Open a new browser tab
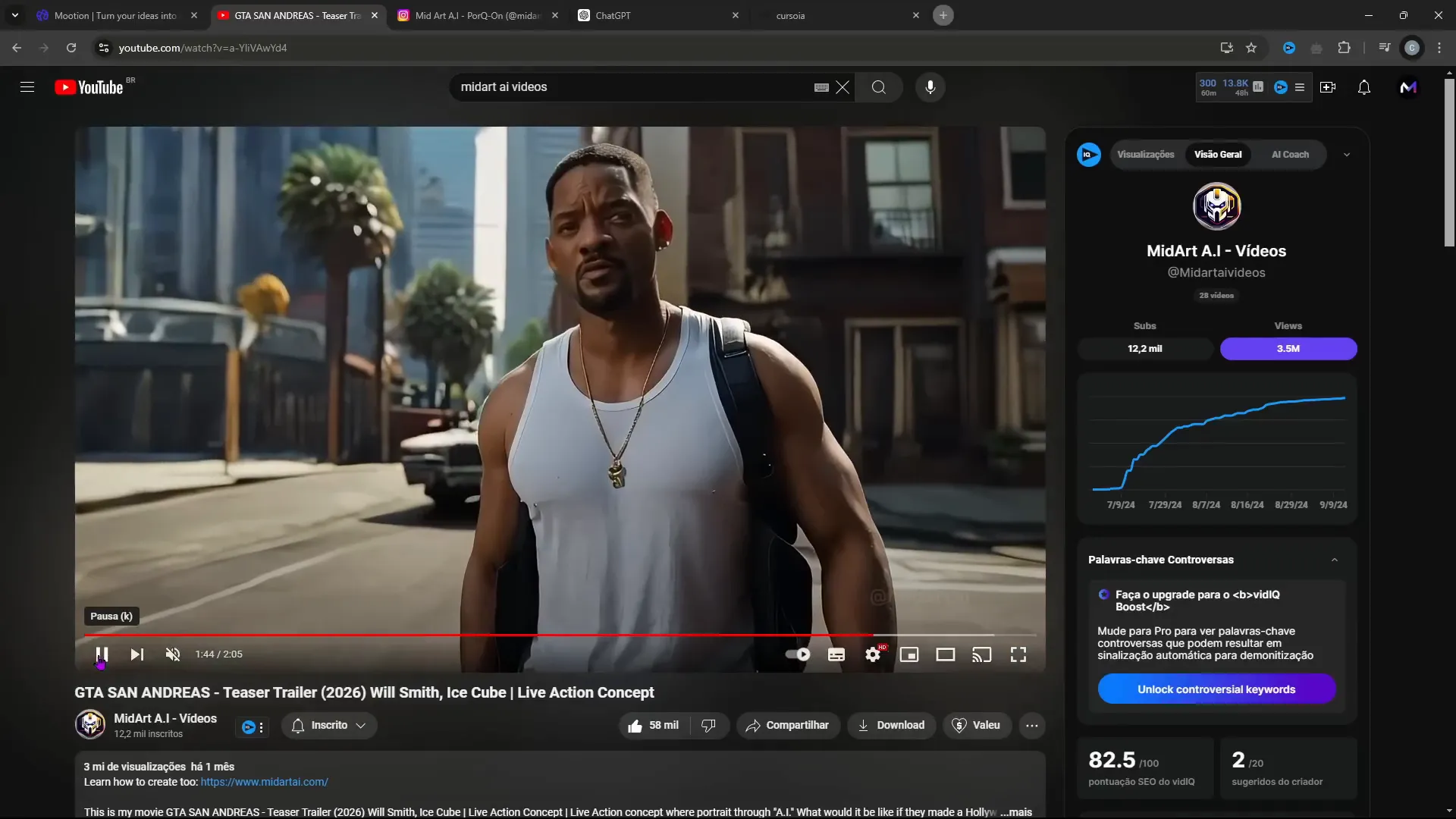The width and height of the screenshot is (1456, 819). pyautogui.click(x=943, y=15)
